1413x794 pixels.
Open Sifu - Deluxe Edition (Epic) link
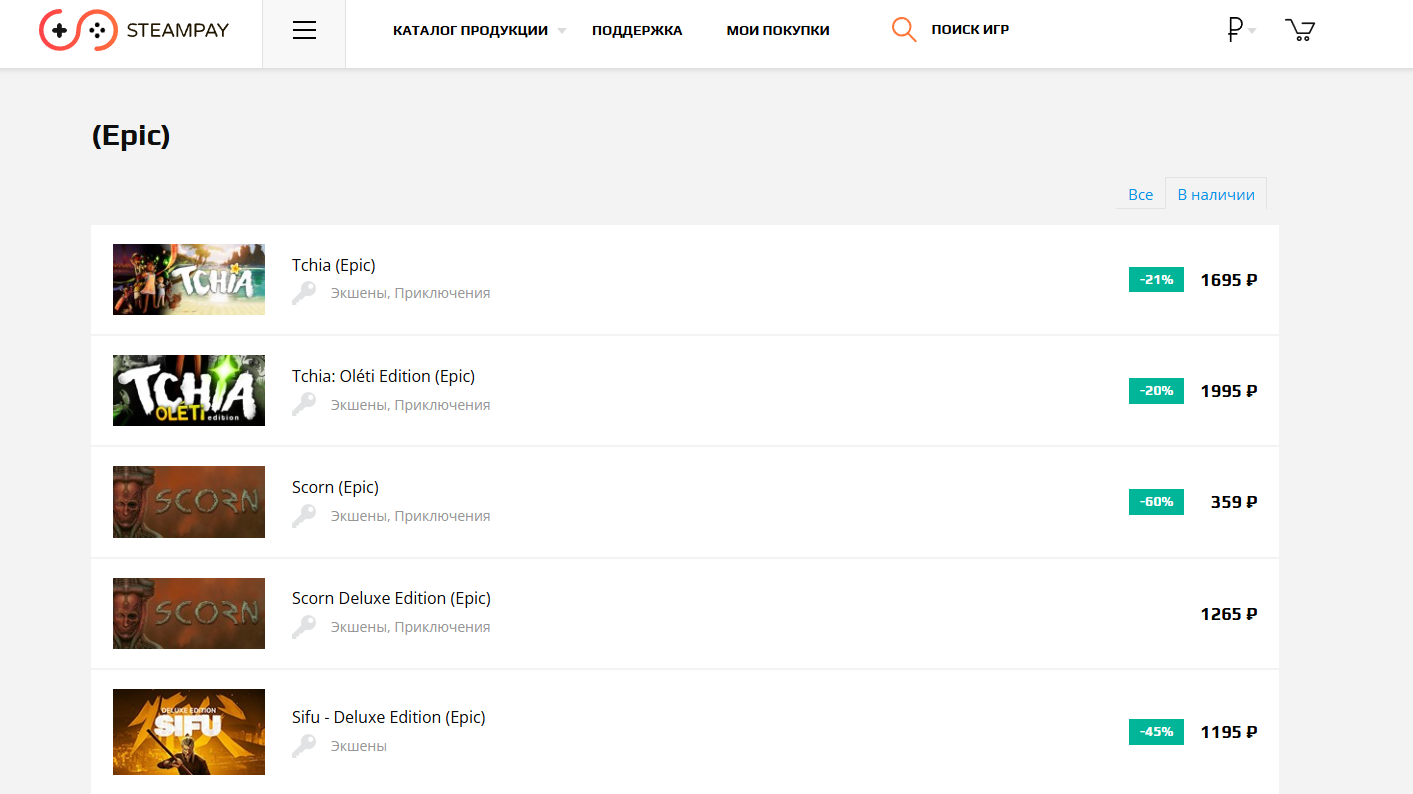(x=389, y=717)
